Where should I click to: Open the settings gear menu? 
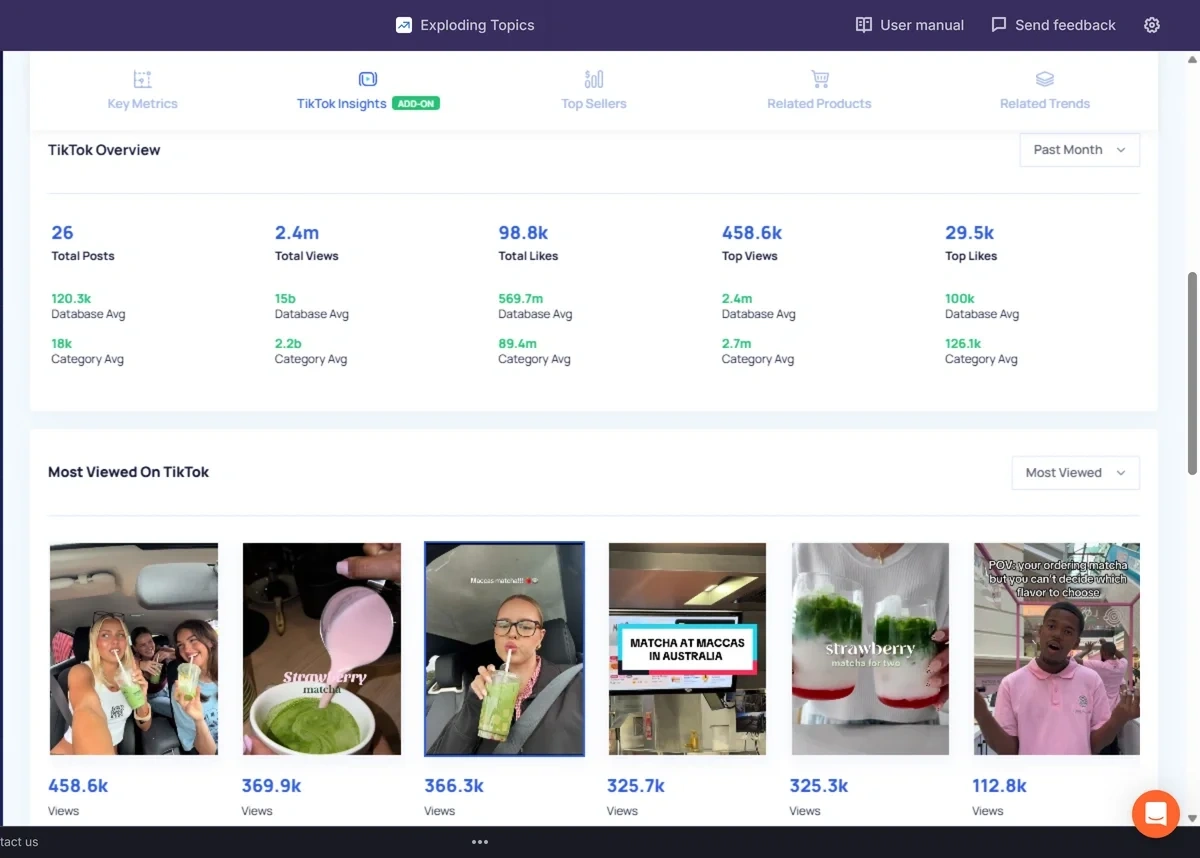click(1151, 24)
